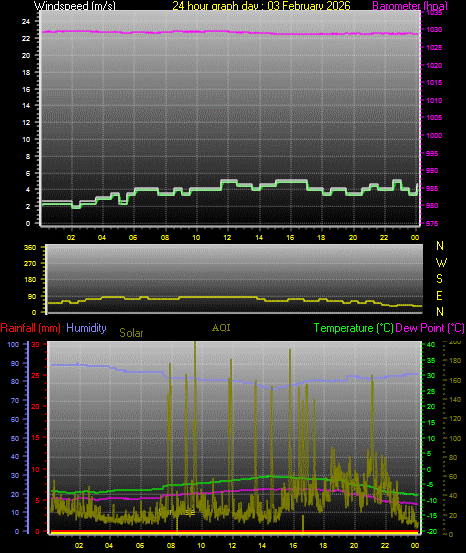
Task: Click the "Barometer (hpa)" axis title
Action: click(410, 6)
